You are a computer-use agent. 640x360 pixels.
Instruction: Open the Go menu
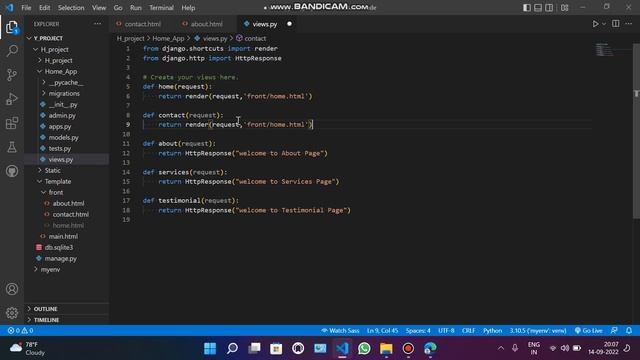118,8
